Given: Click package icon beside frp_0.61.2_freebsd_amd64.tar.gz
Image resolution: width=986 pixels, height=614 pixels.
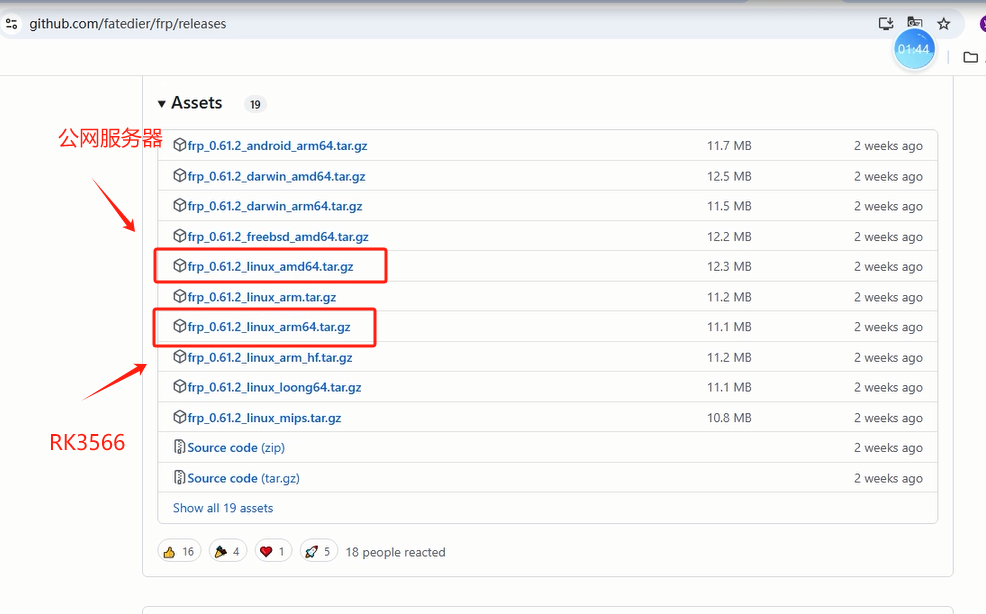Looking at the screenshot, I should tap(180, 236).
